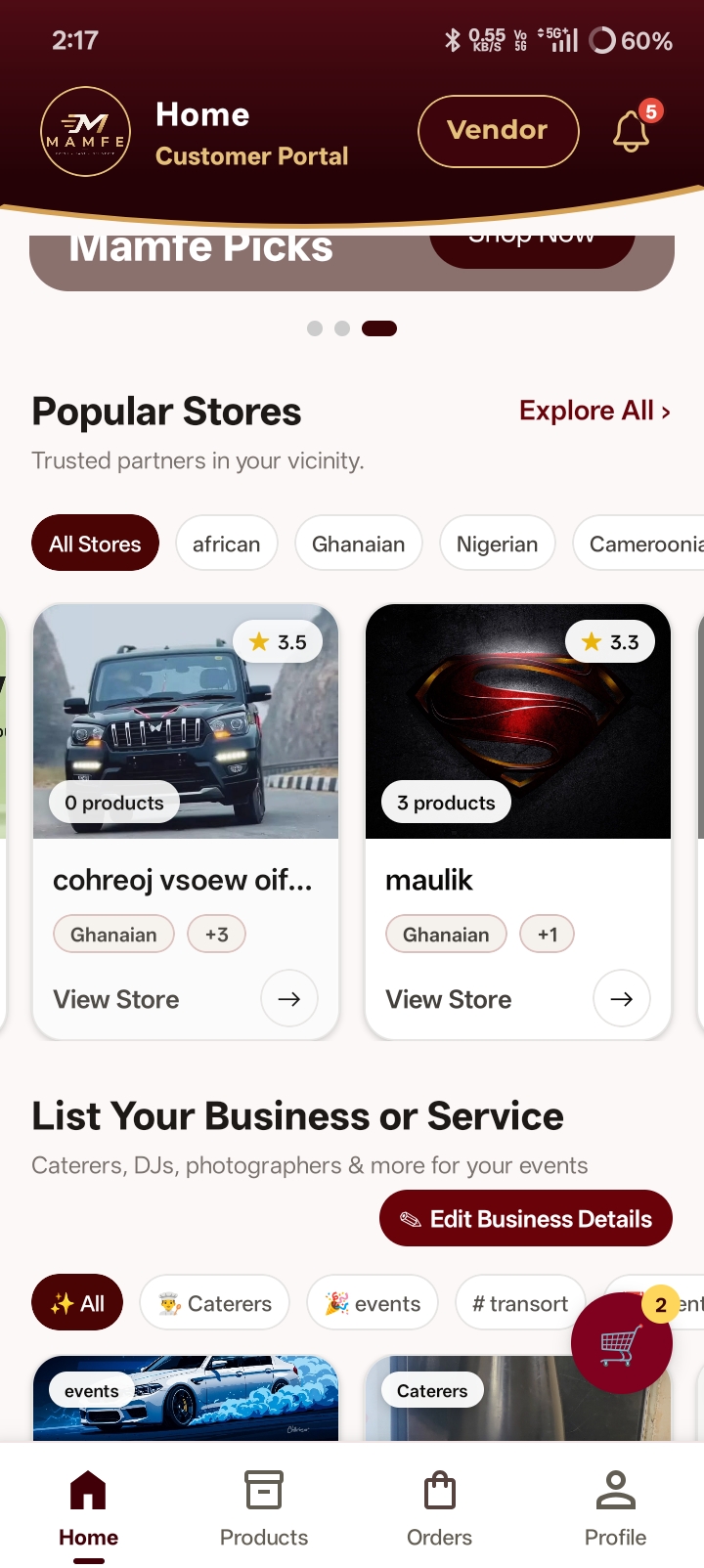
Task: Select the Nigerian filter chip
Action: [x=498, y=544]
